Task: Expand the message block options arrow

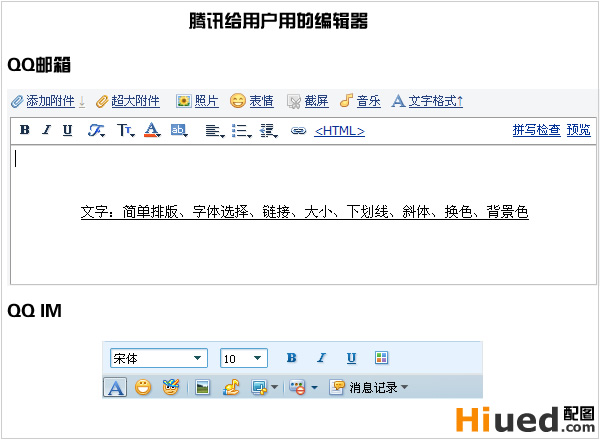Action: [x=314, y=388]
